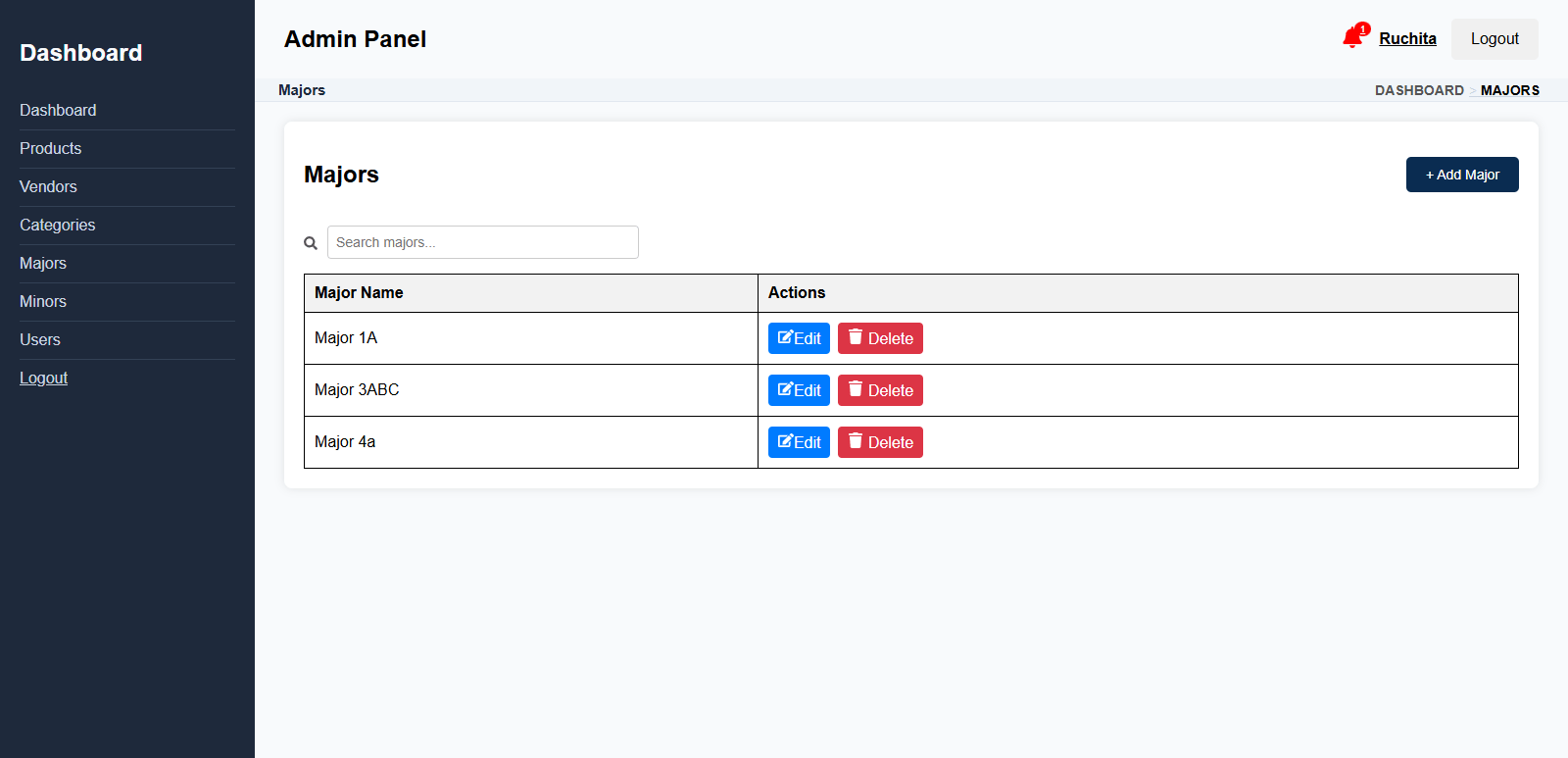Click the pencil icon for Major 3ABC
Screen dimensions: 1568x758
coord(785,389)
